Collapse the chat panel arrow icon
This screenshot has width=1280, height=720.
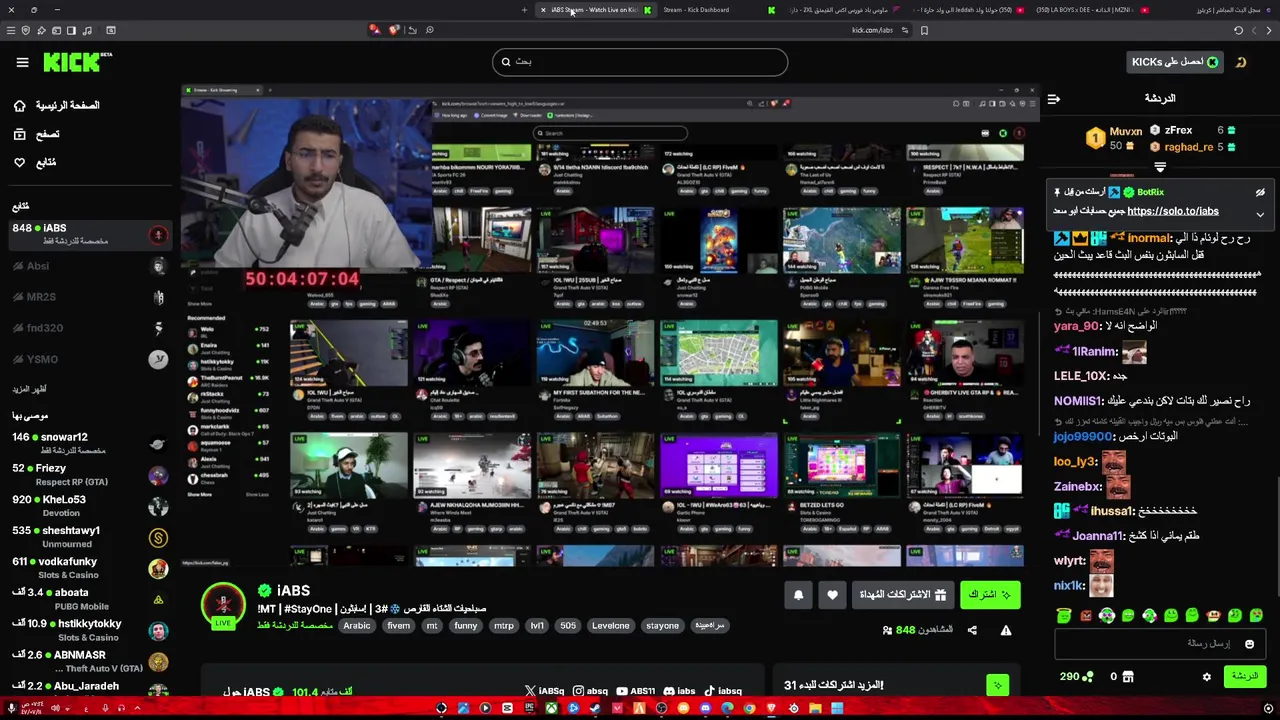coord(1053,99)
